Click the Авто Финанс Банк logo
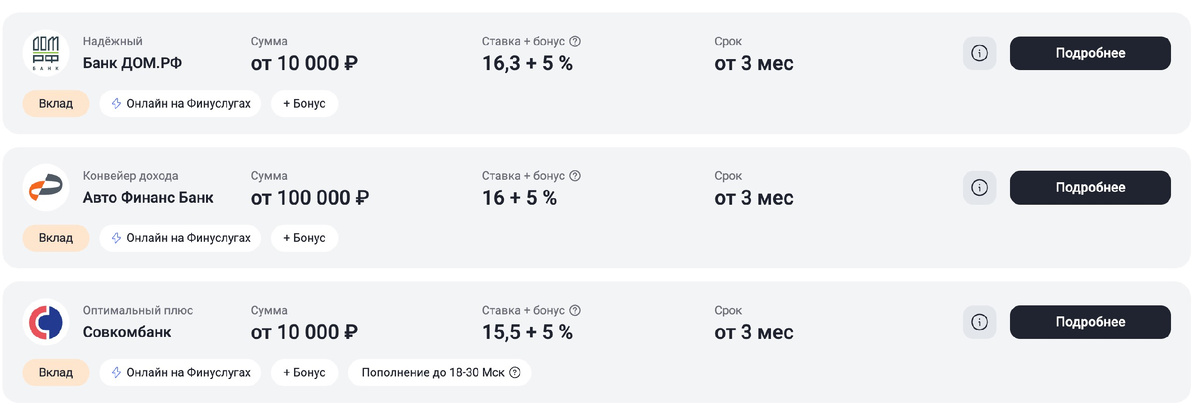Image resolution: width=1200 pixels, height=410 pixels. pos(45,188)
